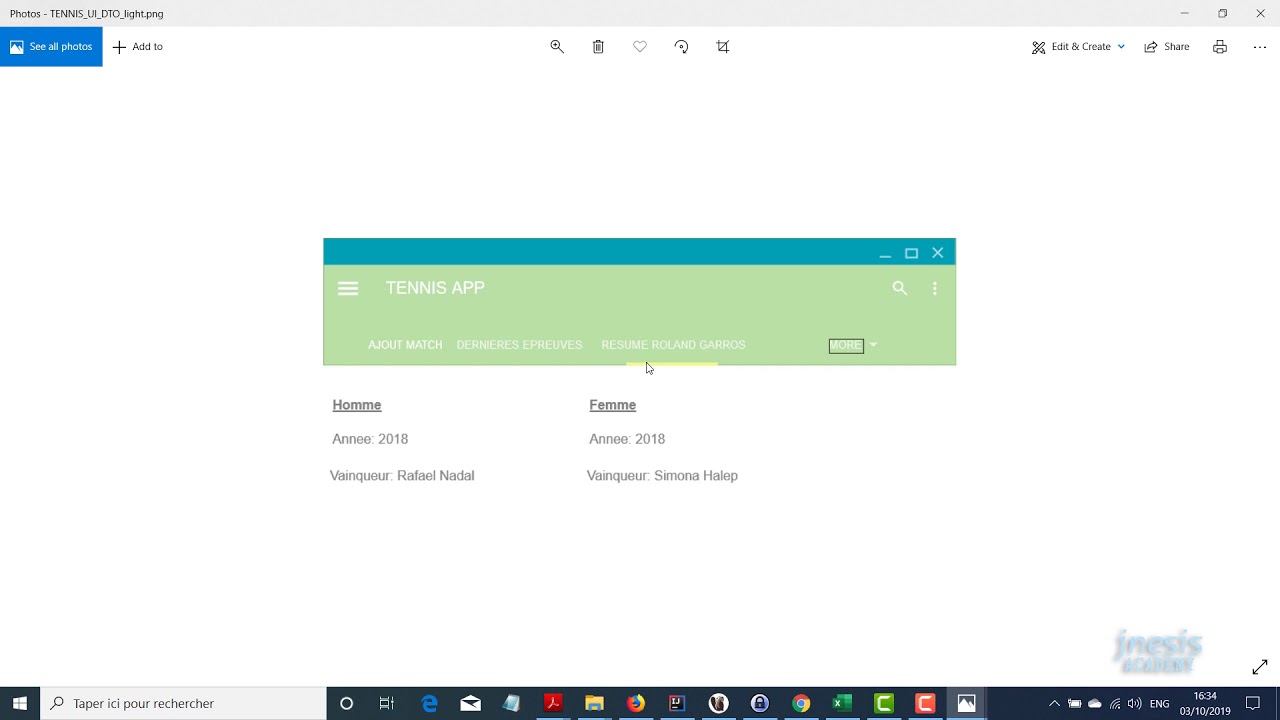Click the Photos app taskbar icon
This screenshot has height=720, width=1280.
[x=966, y=704]
